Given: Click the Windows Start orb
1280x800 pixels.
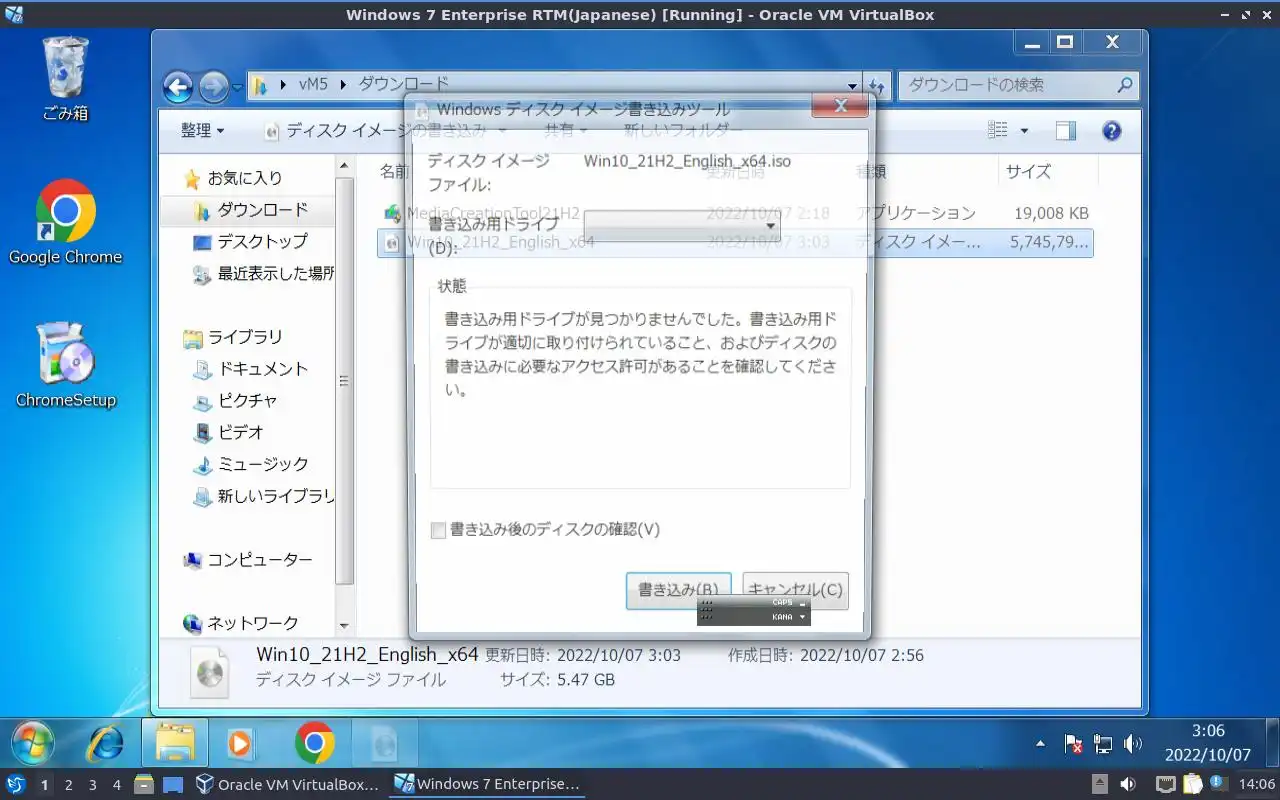Looking at the screenshot, I should [x=33, y=743].
